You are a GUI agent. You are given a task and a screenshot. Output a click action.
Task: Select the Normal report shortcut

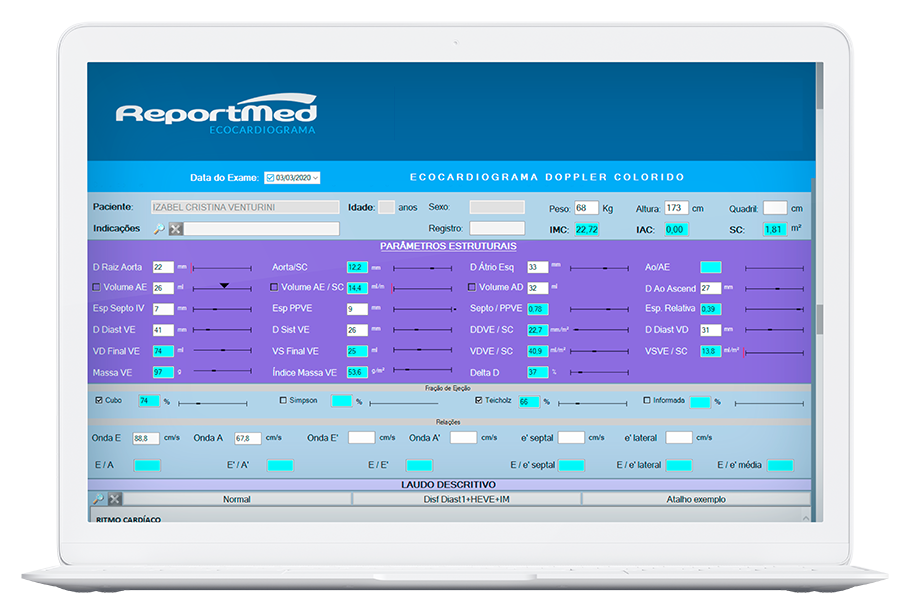[236, 499]
